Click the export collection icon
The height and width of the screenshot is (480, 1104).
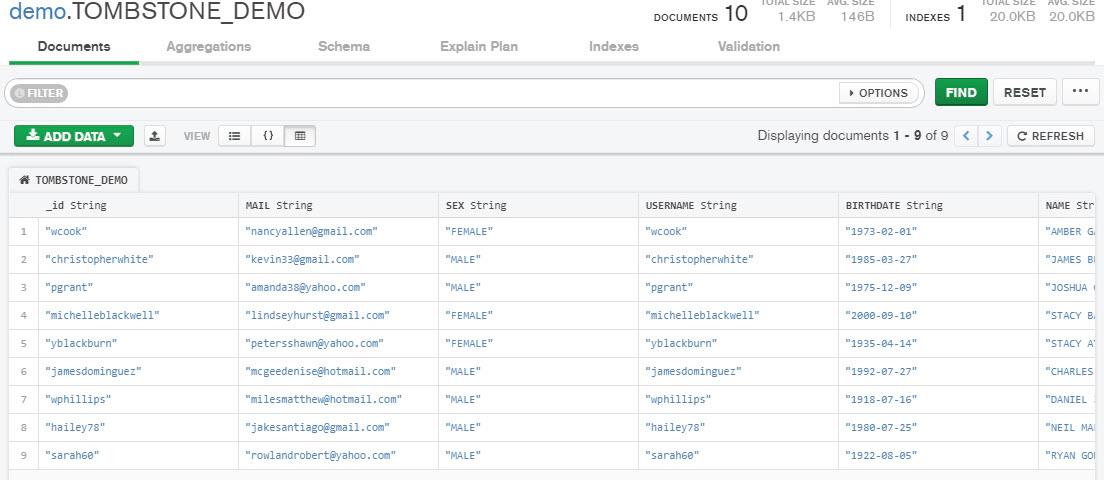click(155, 136)
